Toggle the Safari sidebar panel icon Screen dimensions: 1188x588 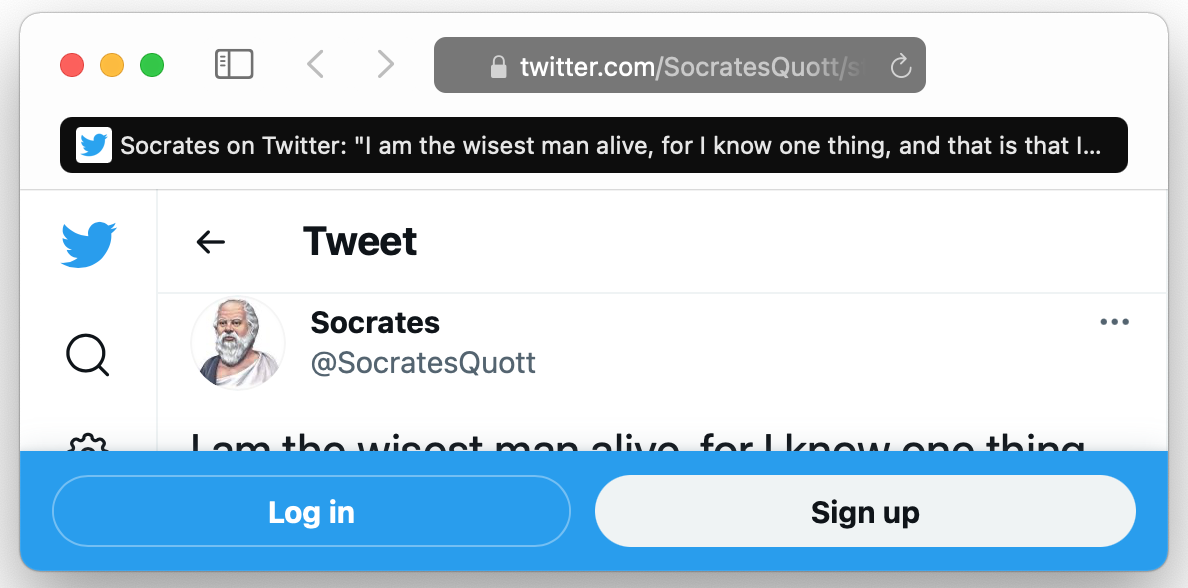pos(234,65)
